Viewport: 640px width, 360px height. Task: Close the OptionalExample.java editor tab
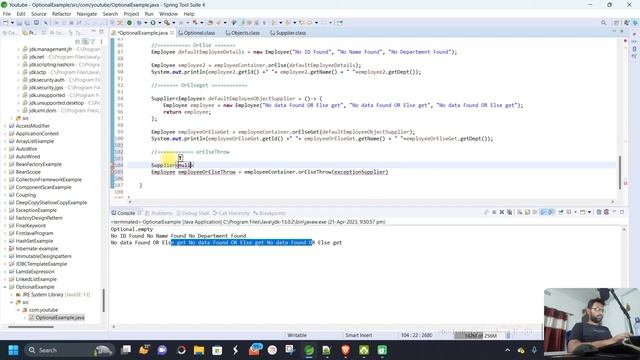172,33
